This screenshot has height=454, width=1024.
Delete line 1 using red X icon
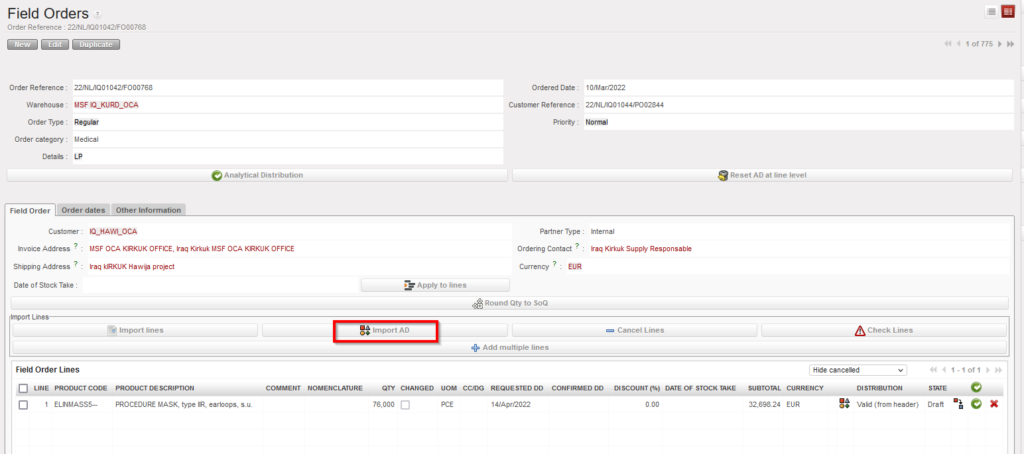pos(994,404)
